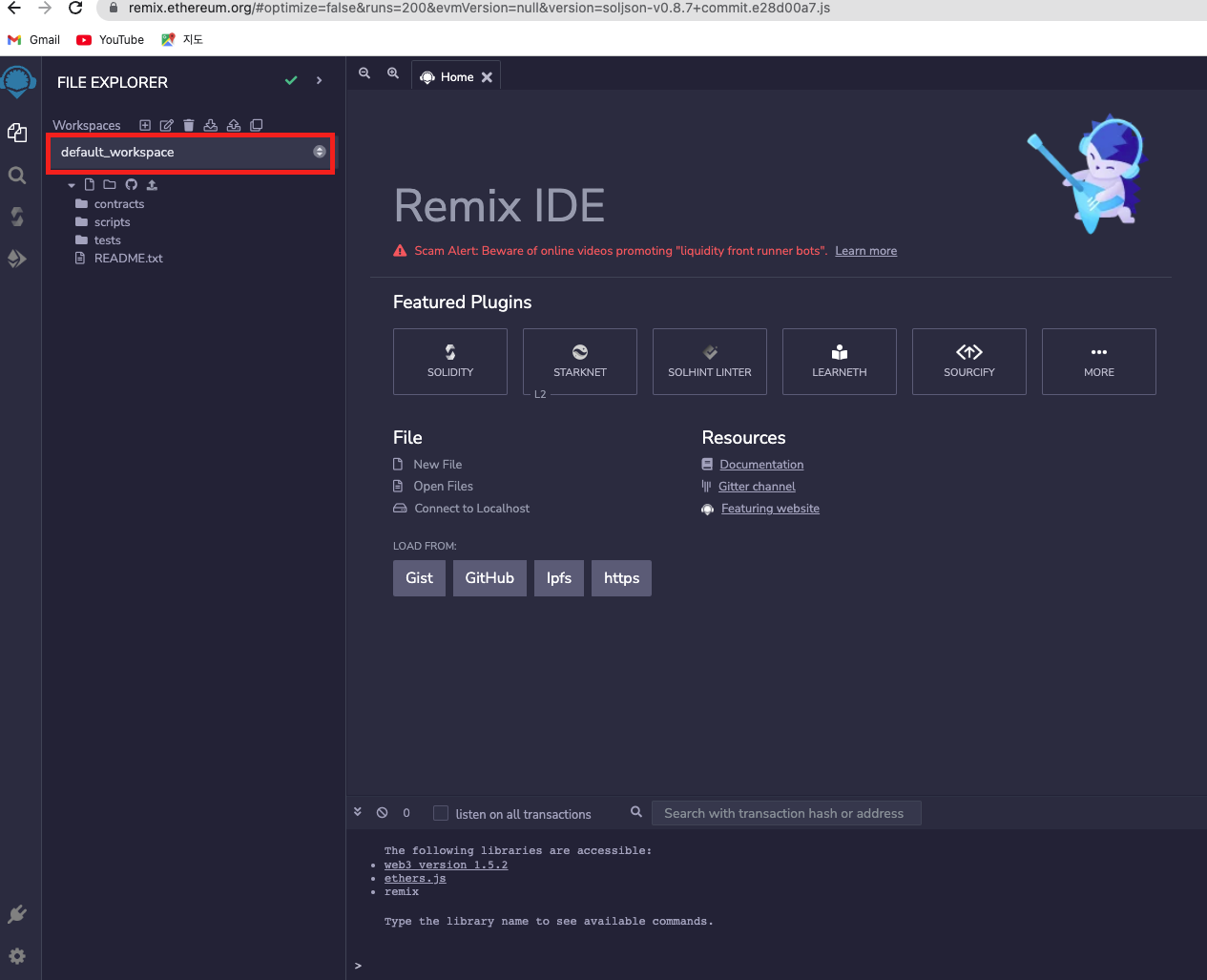
Task: Follow the Learn more scam alert link
Action: (866, 251)
